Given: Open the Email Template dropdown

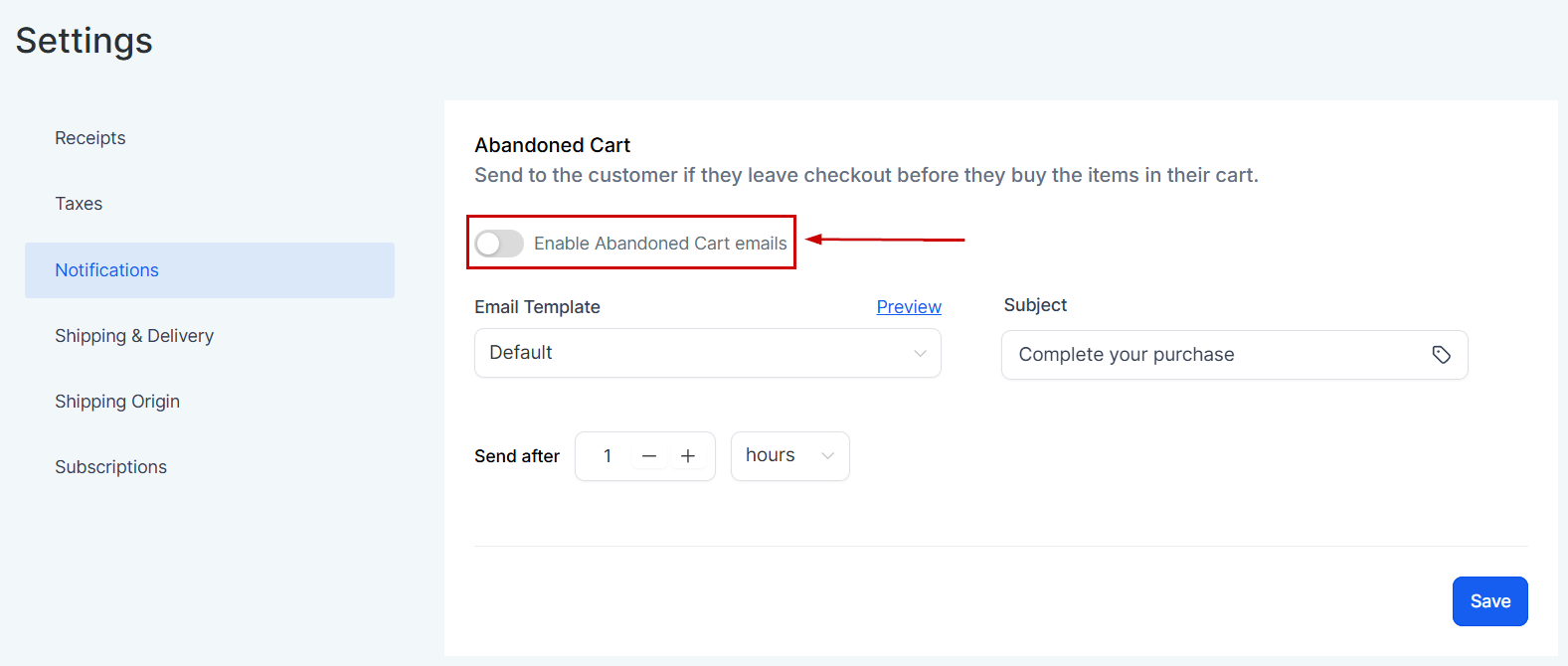Looking at the screenshot, I should pyautogui.click(x=706, y=353).
